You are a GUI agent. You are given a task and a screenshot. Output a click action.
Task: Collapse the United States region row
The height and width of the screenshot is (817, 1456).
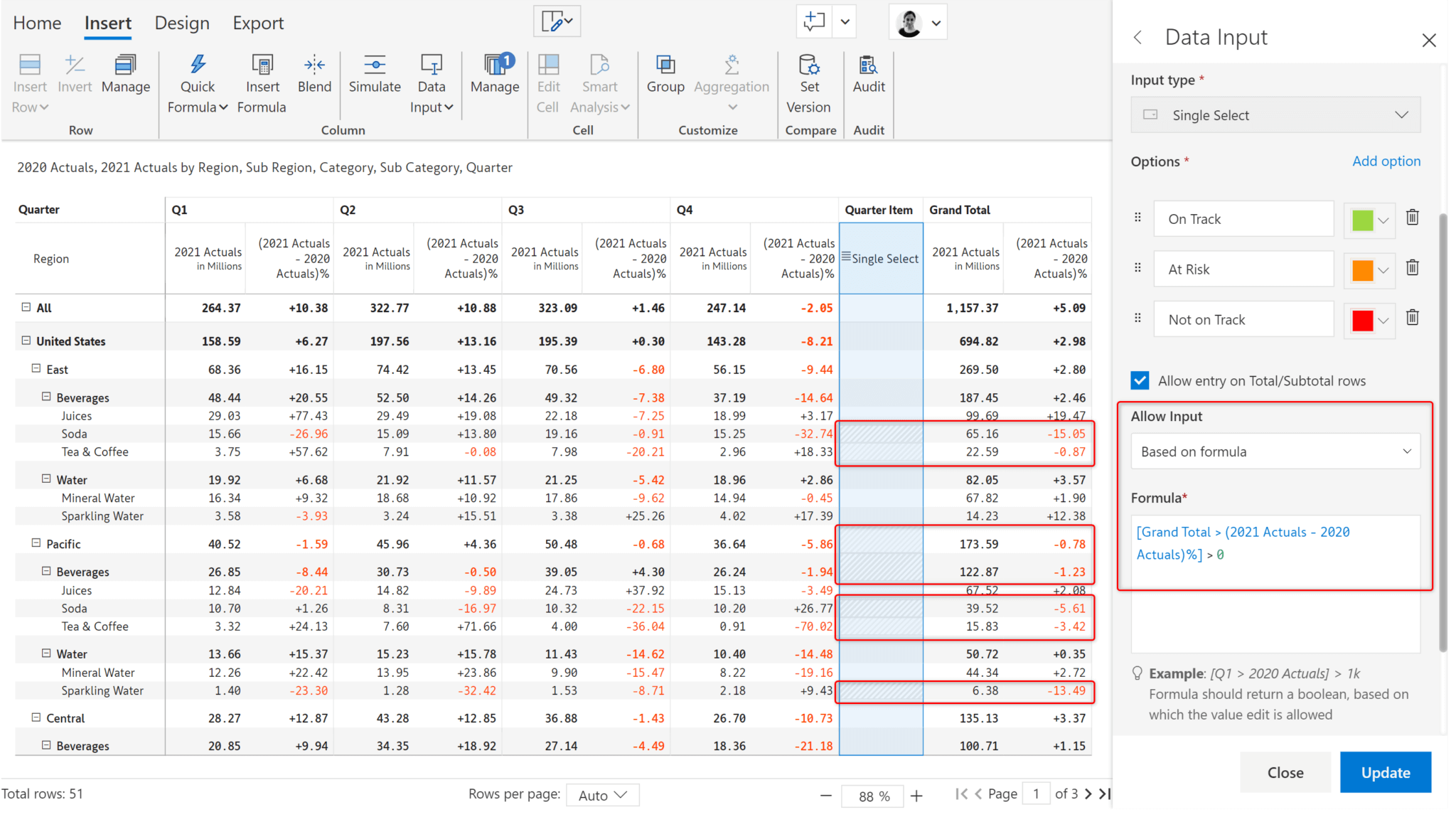pos(26,341)
